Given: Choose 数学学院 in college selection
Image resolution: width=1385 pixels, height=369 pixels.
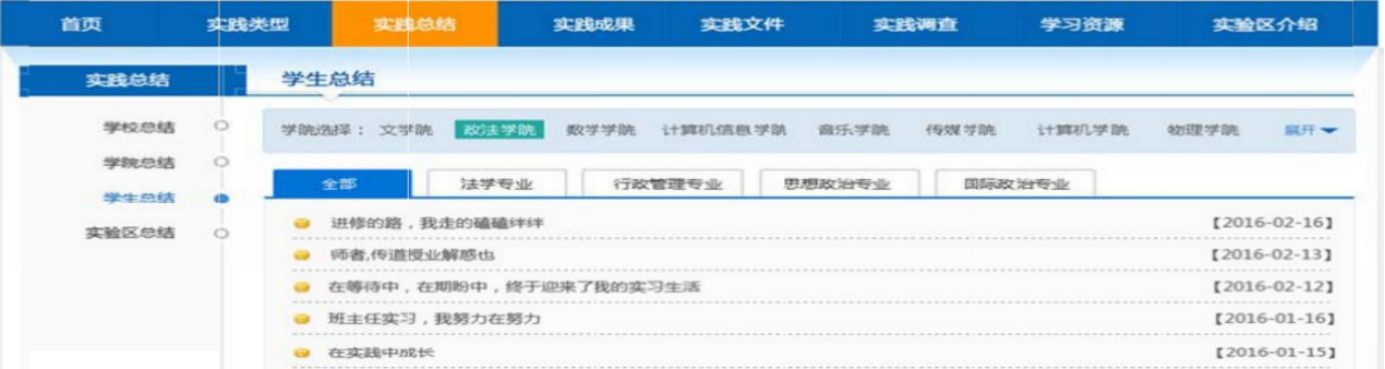Looking at the screenshot, I should (600, 130).
